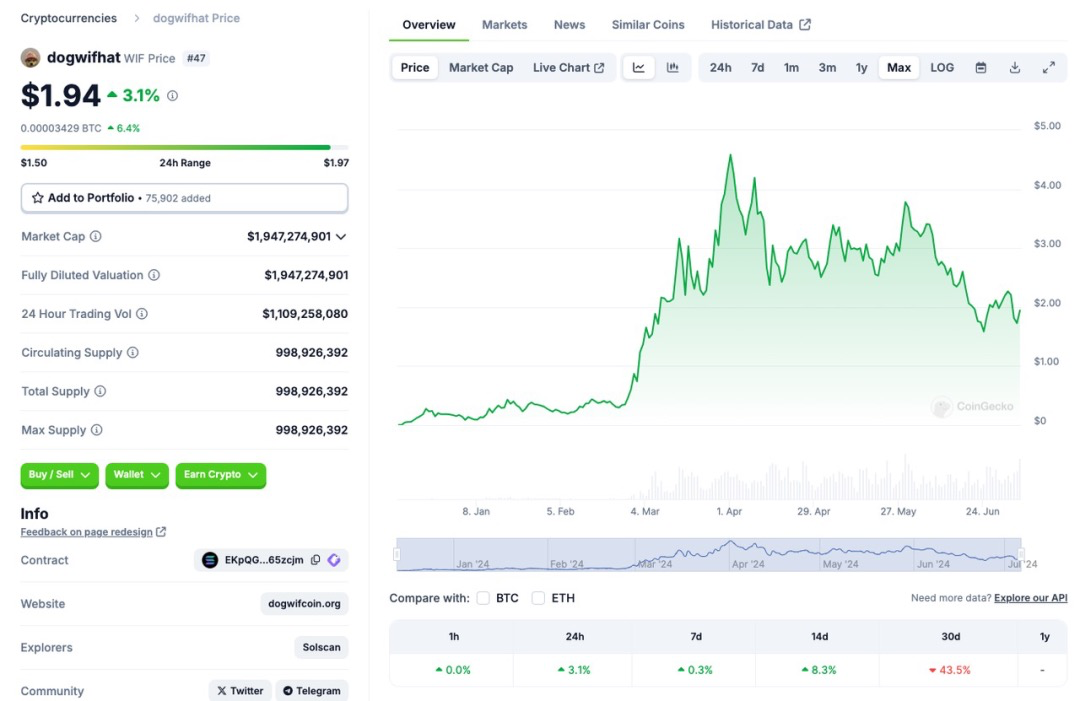Expand chart to fullscreen
Screen dimensions: 1080x701
tap(1049, 68)
